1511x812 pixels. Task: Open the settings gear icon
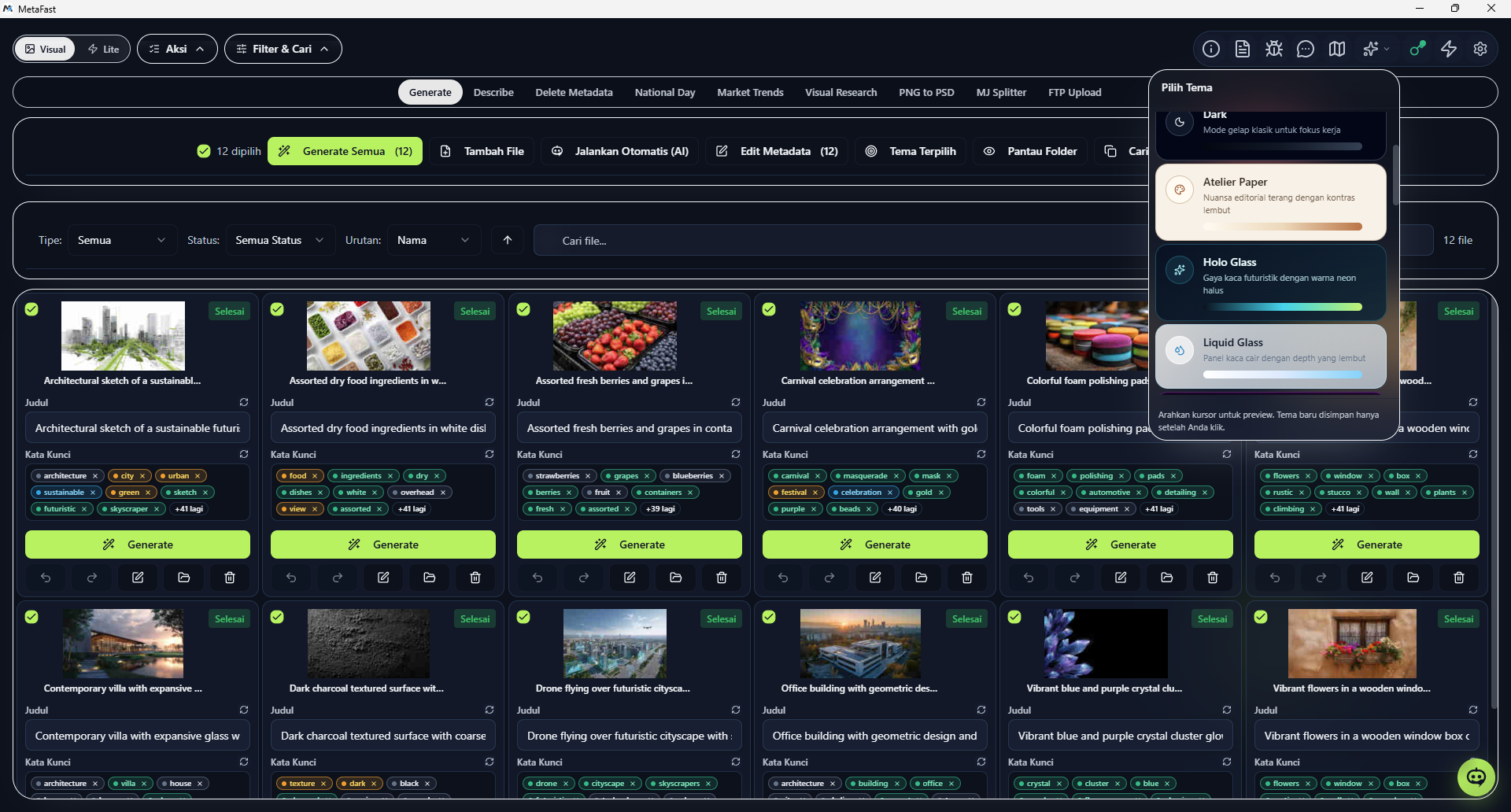[x=1480, y=49]
